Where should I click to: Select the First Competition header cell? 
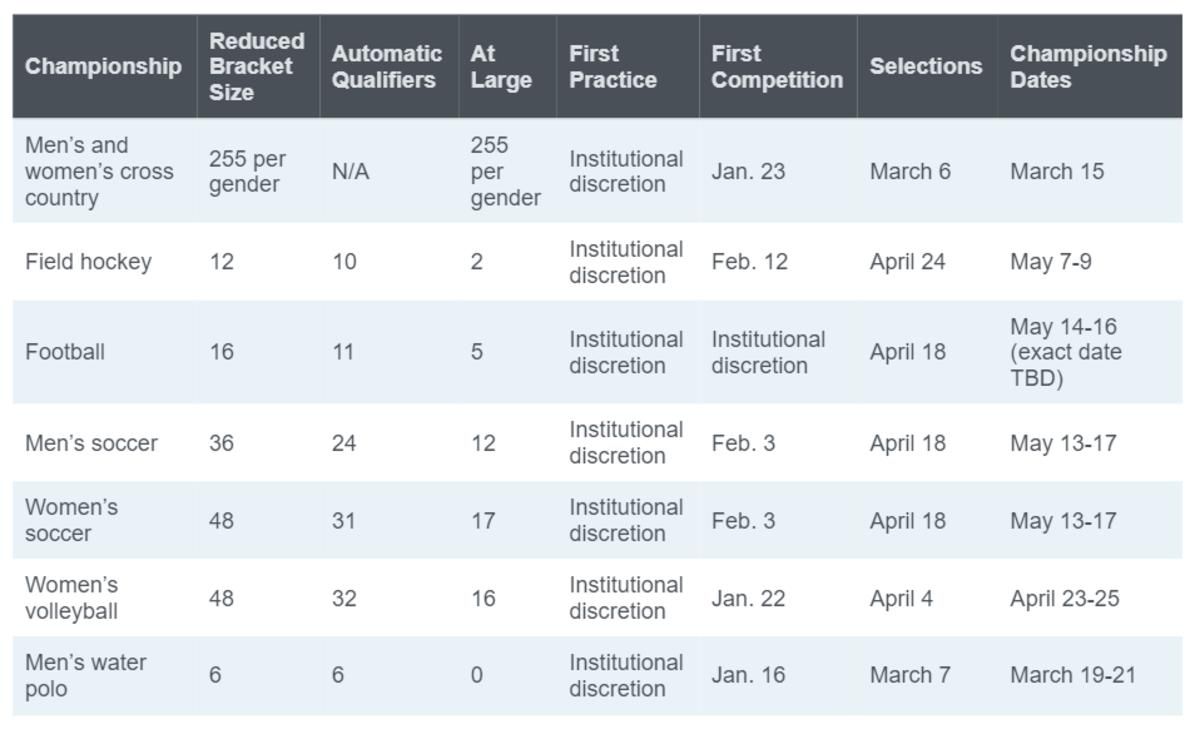tap(777, 66)
